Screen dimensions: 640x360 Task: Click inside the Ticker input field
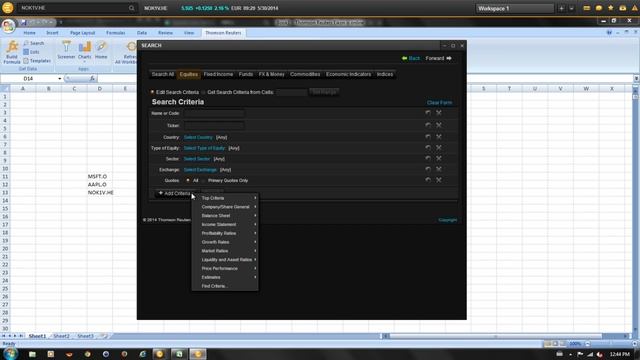coord(214,126)
